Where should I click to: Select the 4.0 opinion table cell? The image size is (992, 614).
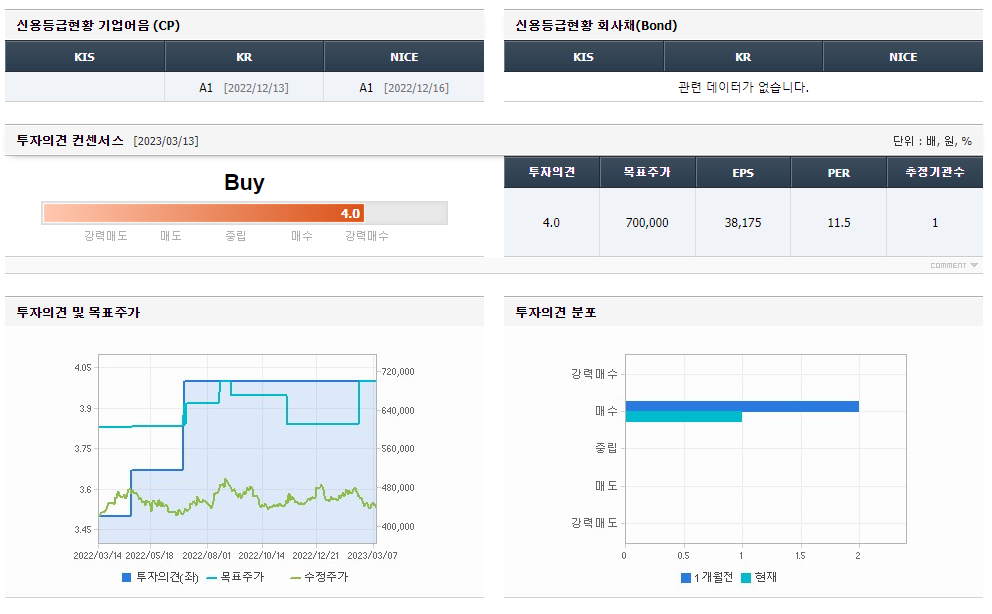552,223
